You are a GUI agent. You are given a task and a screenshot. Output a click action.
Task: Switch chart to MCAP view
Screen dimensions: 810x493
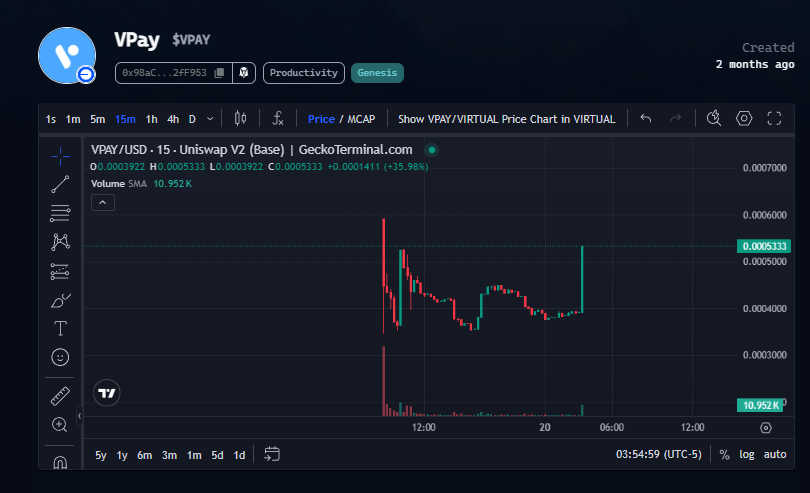[x=361, y=119]
